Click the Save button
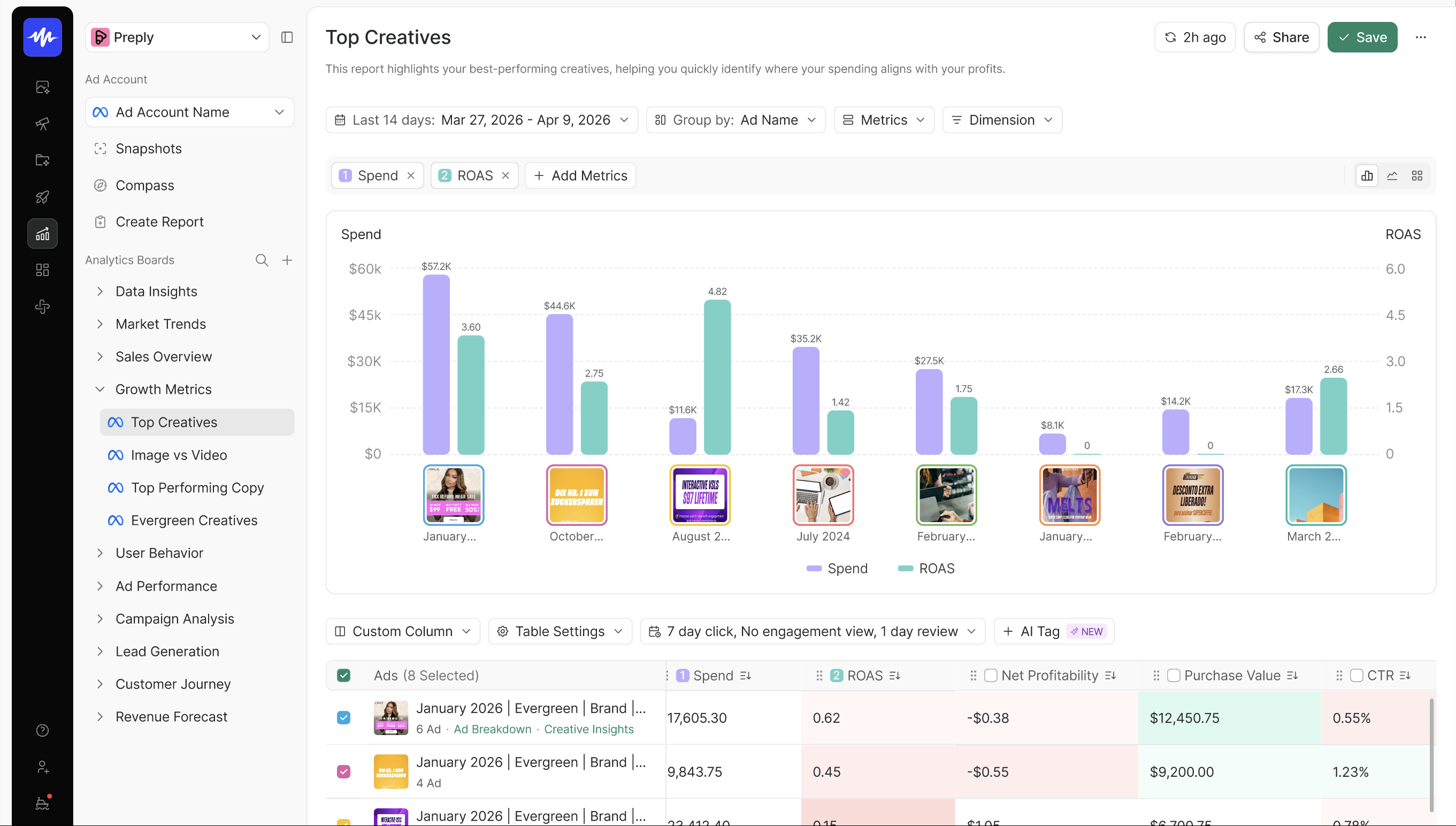Image resolution: width=1456 pixels, height=826 pixels. [x=1362, y=37]
